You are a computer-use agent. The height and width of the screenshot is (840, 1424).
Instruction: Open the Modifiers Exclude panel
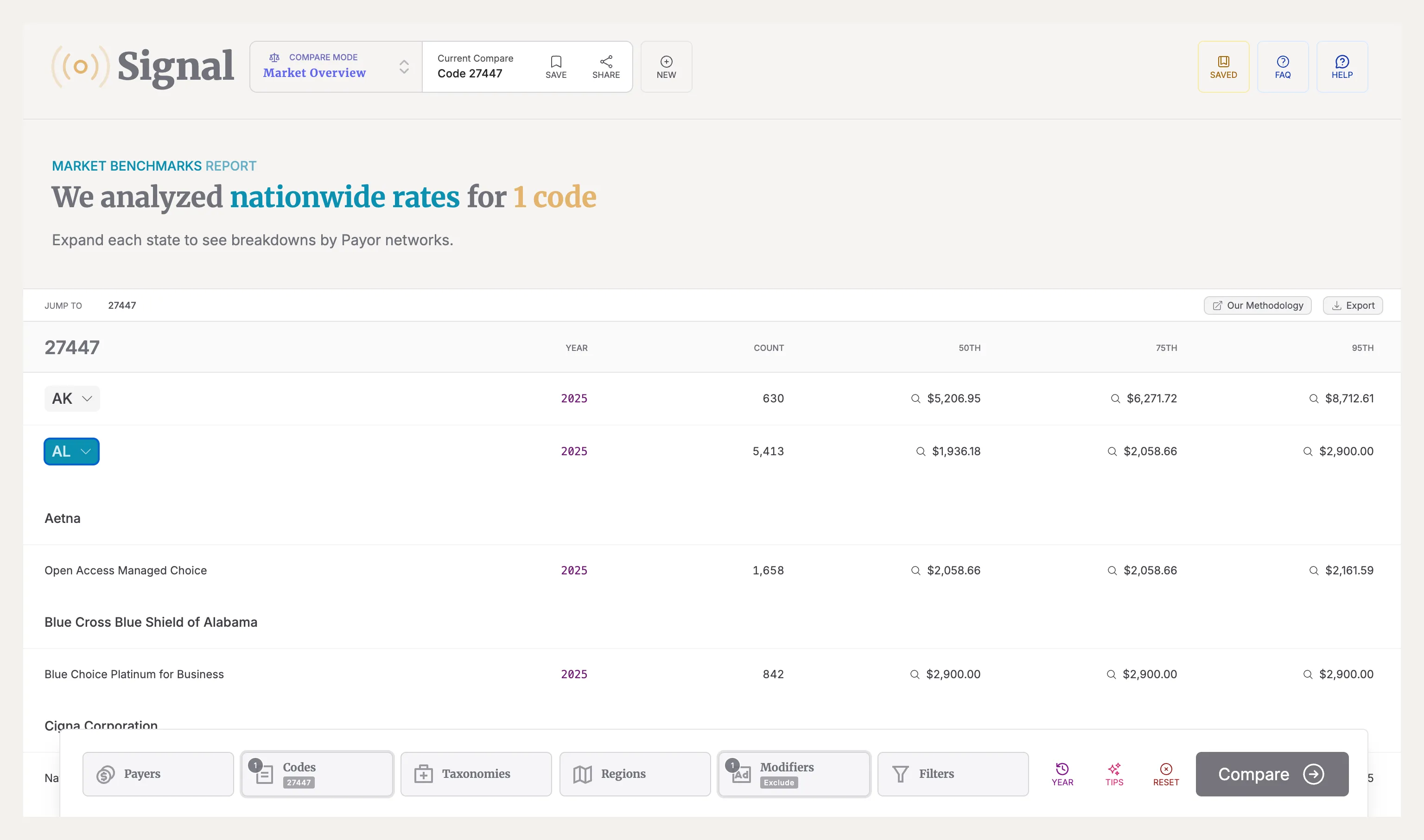coord(794,774)
